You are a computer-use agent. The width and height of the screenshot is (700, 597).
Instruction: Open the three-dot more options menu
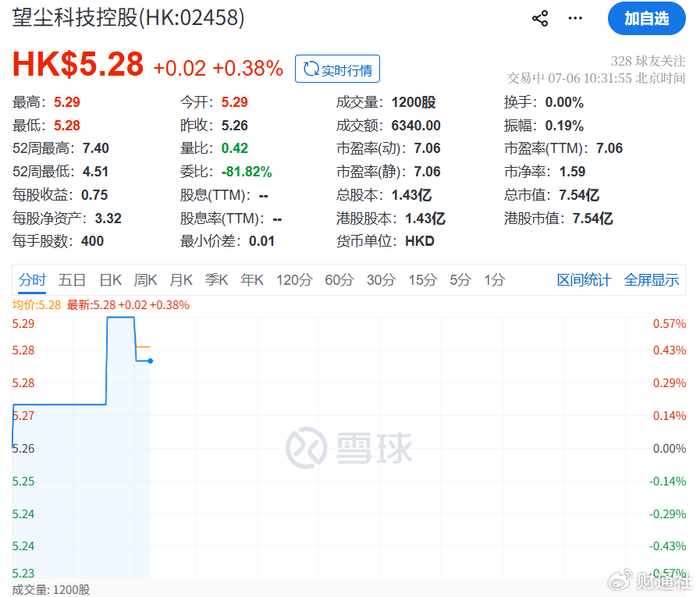[575, 18]
